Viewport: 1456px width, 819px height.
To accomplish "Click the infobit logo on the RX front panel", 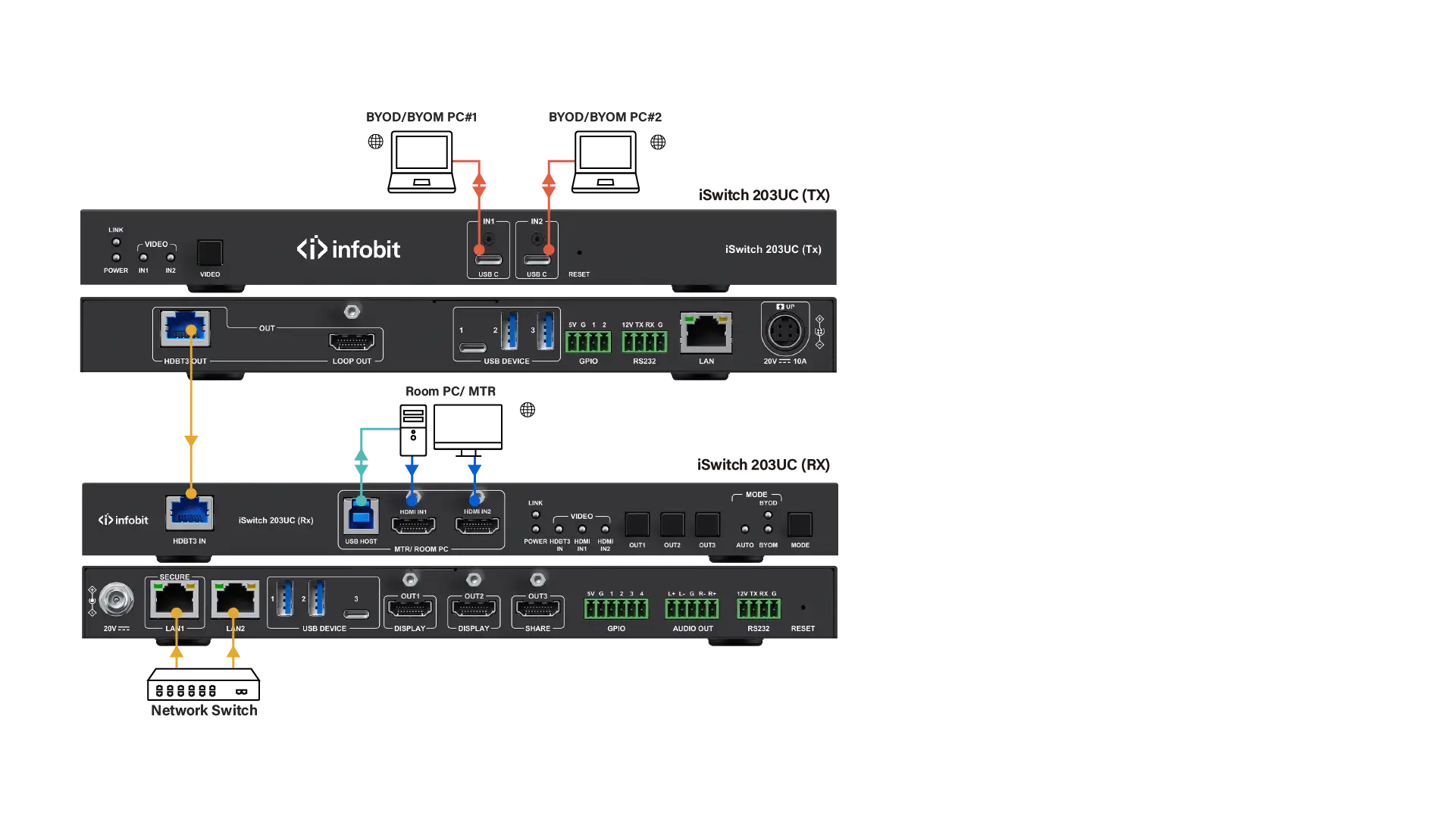I will 123,520.
